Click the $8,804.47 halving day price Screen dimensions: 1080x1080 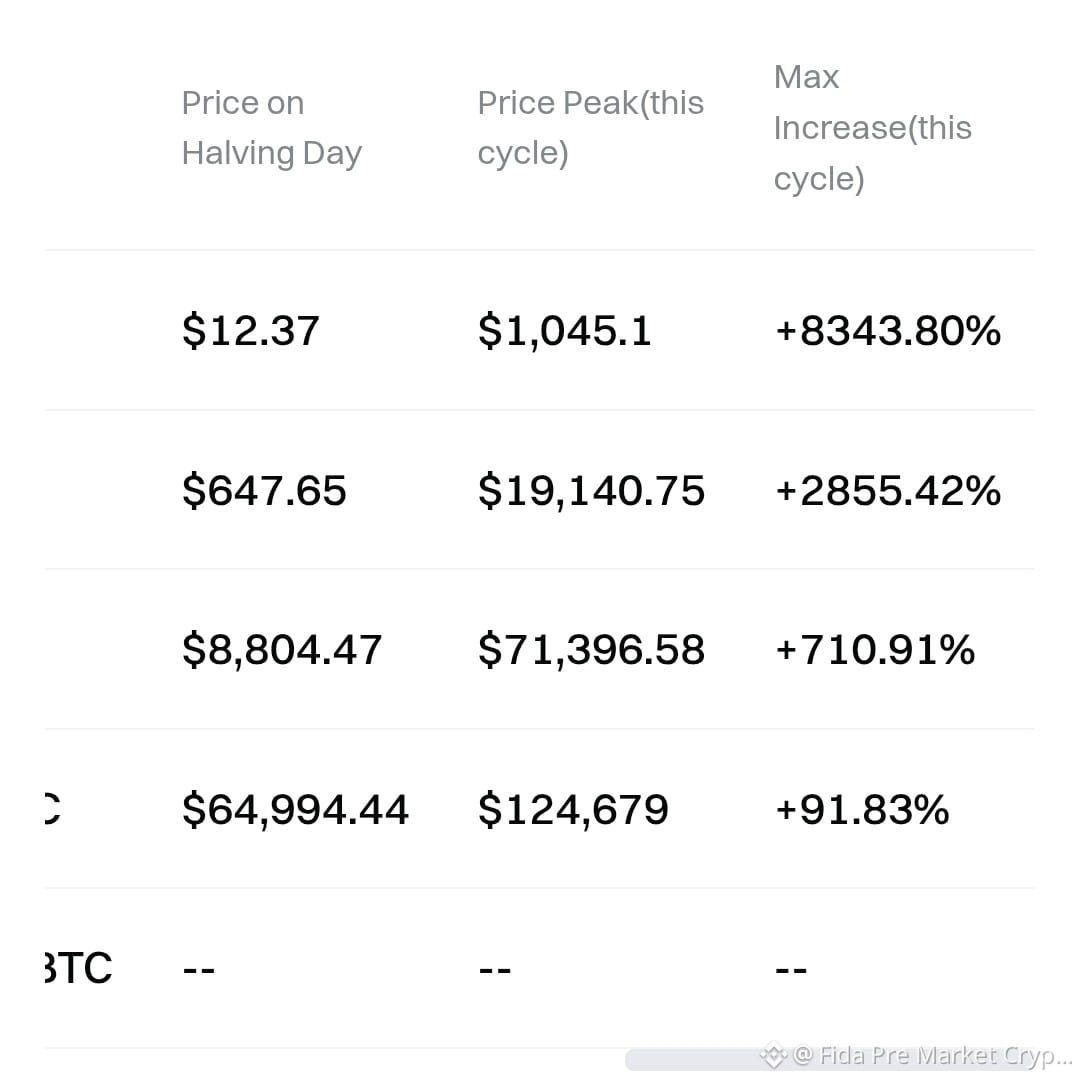282,649
